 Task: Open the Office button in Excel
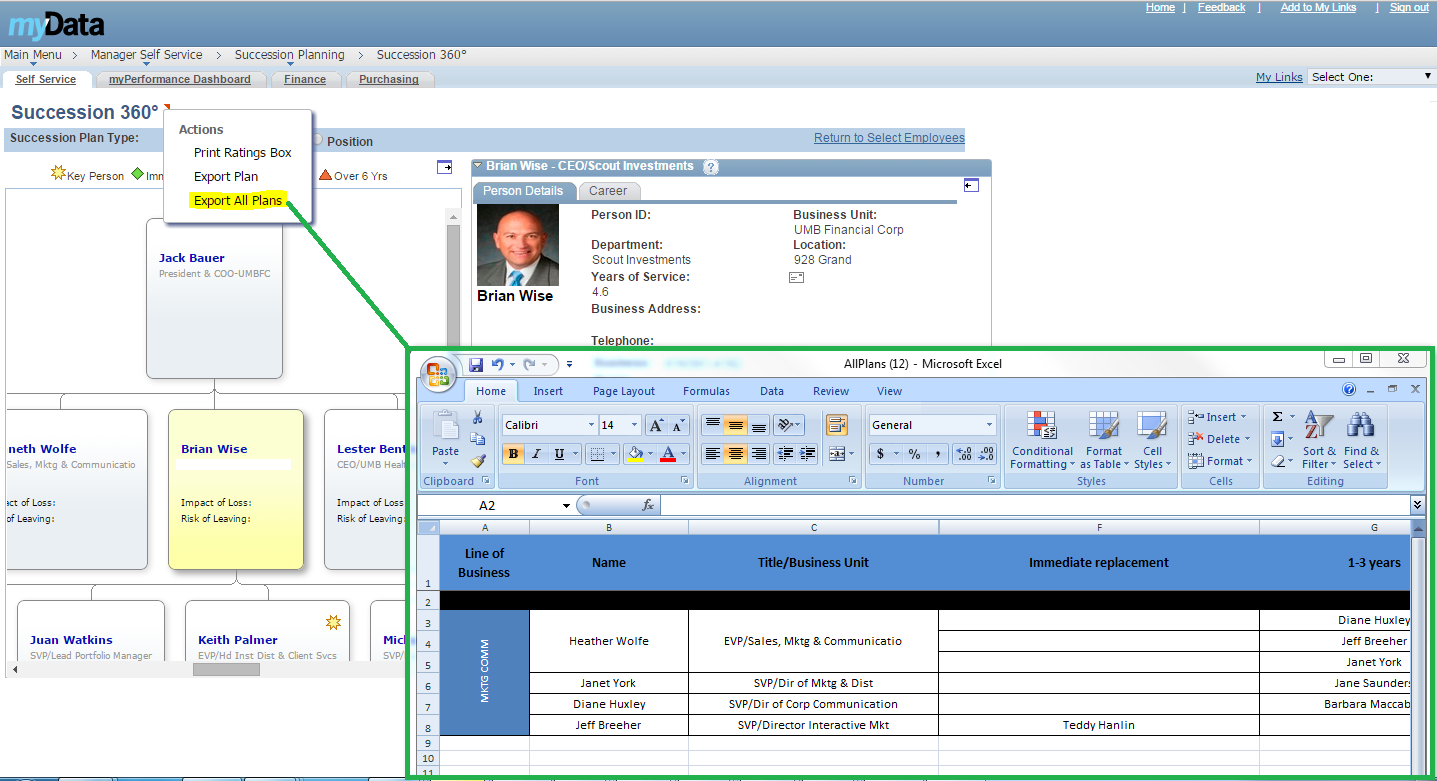click(x=439, y=375)
